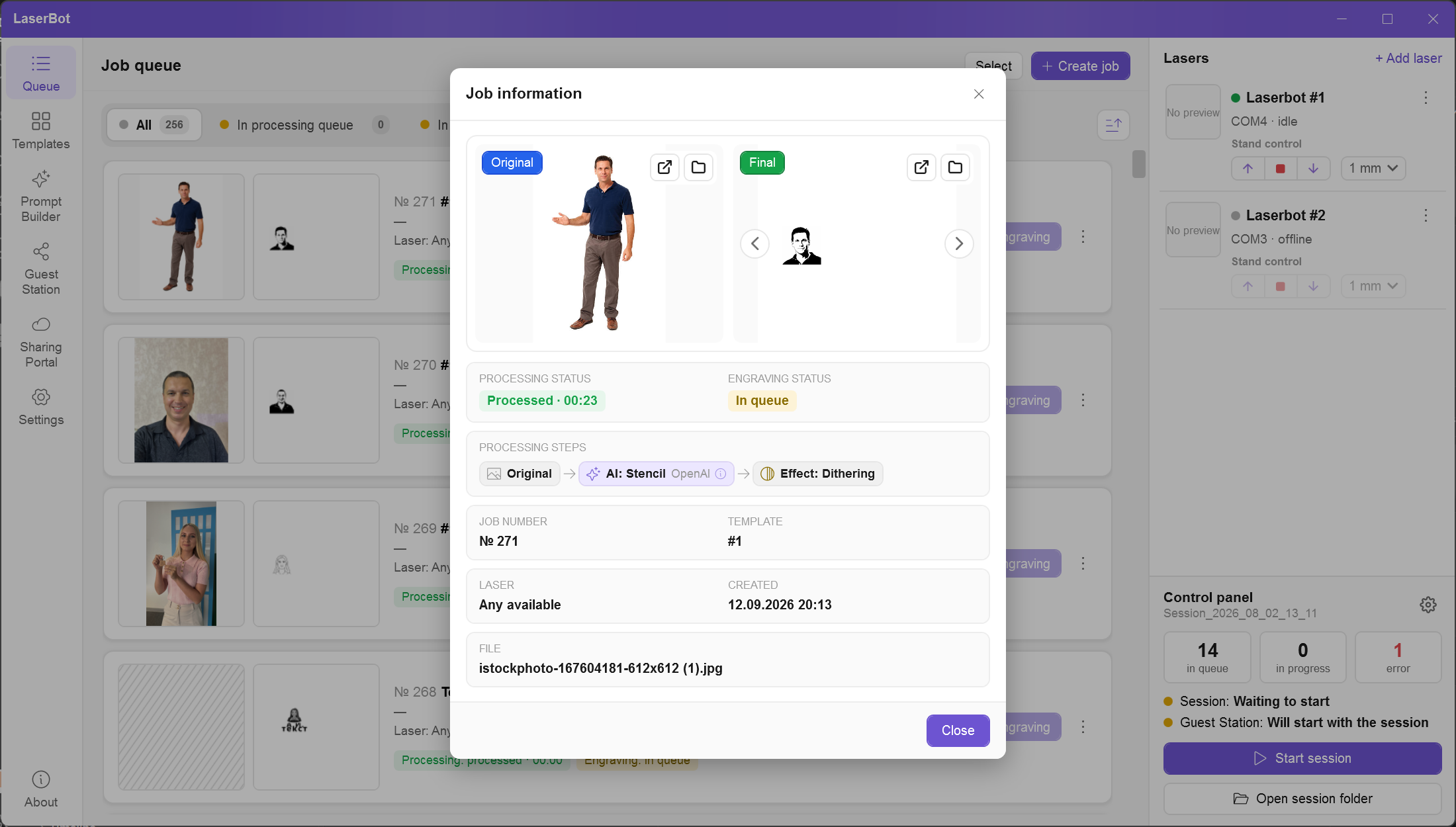Click Open session folder button
Image resolution: width=1456 pixels, height=827 pixels.
pyautogui.click(x=1302, y=799)
